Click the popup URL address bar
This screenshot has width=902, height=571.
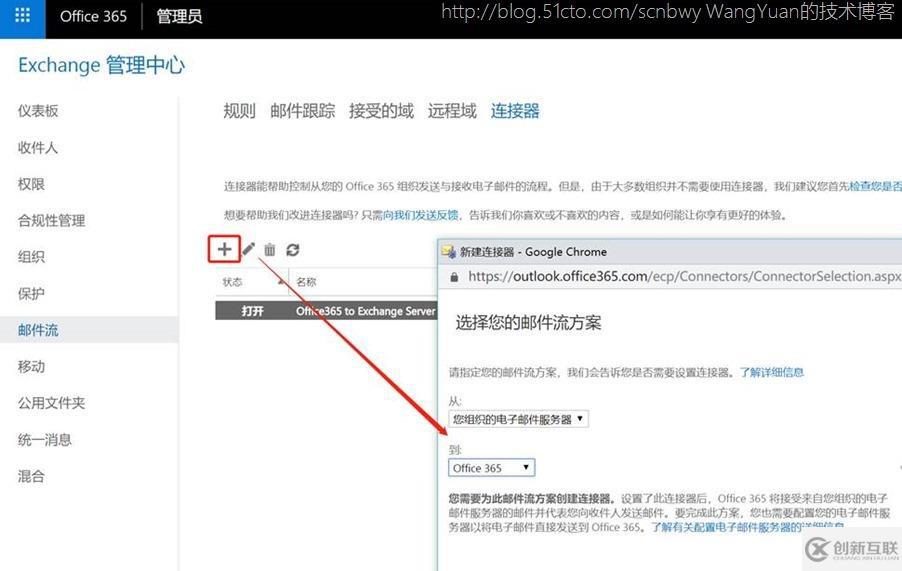coord(683,277)
